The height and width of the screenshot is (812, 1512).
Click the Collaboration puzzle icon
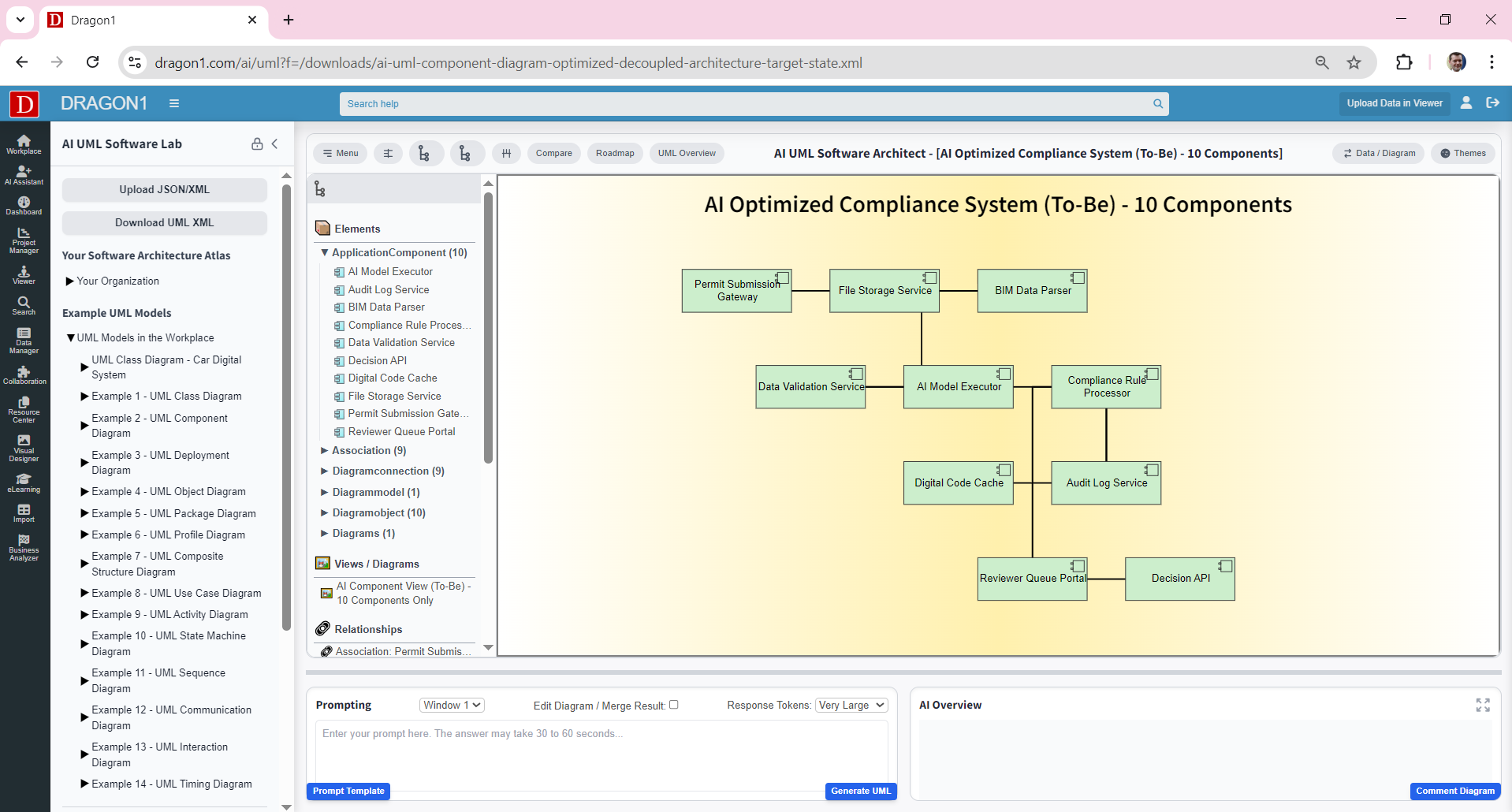pos(24,372)
